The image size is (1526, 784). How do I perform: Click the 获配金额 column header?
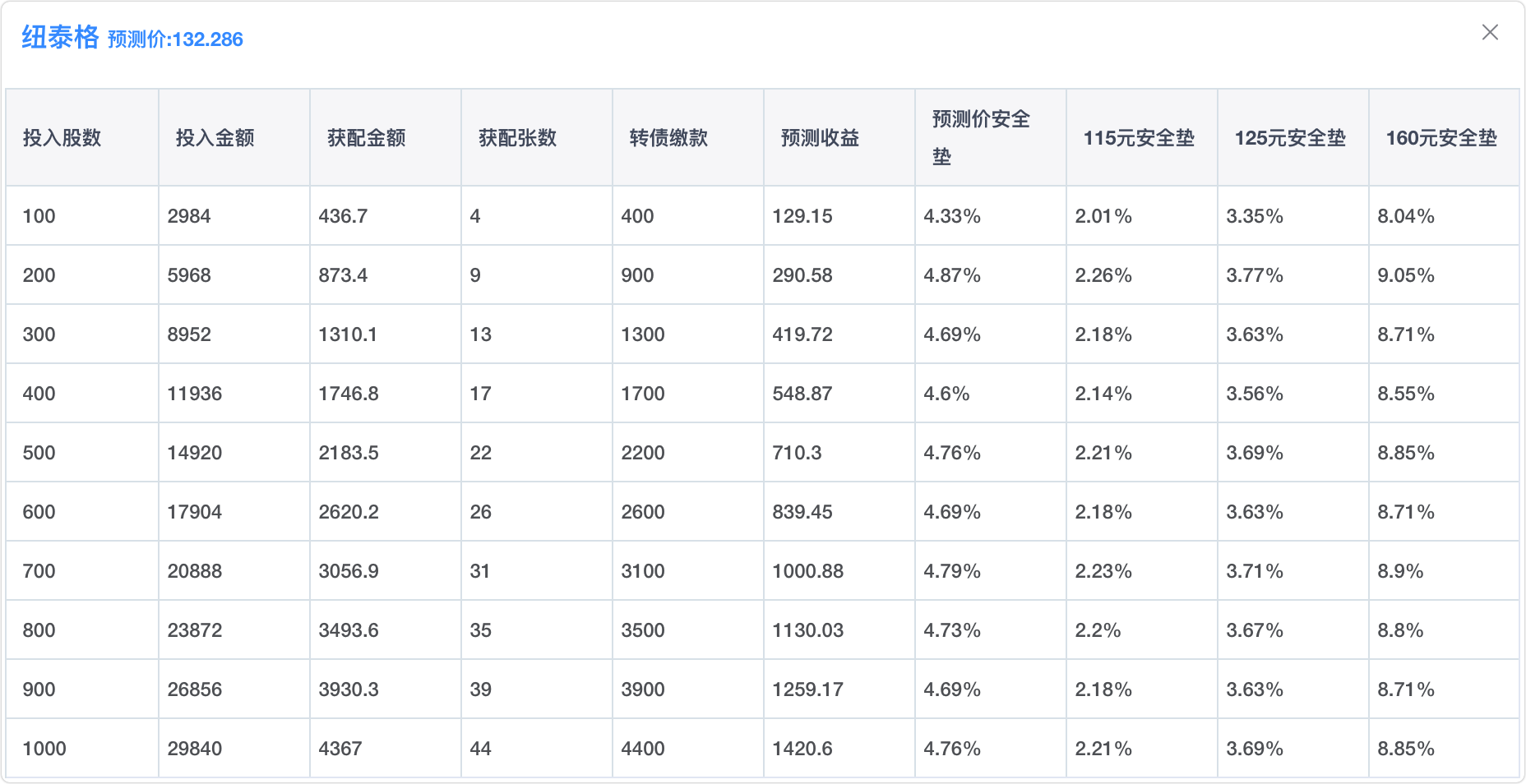tap(366, 137)
